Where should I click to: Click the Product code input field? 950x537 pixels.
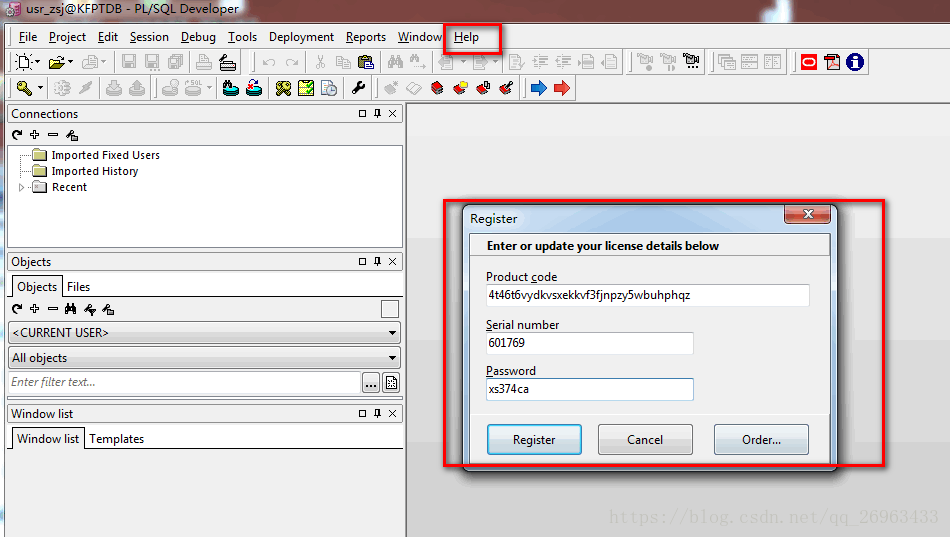click(x=648, y=295)
